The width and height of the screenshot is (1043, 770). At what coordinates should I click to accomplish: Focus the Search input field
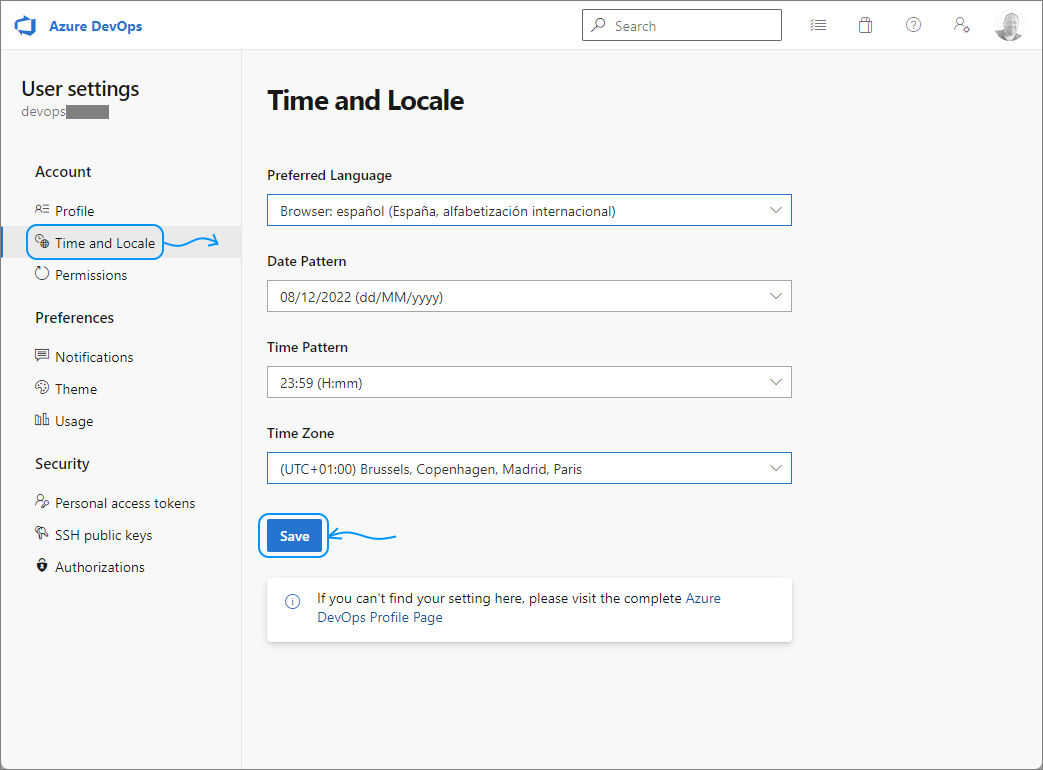point(682,25)
